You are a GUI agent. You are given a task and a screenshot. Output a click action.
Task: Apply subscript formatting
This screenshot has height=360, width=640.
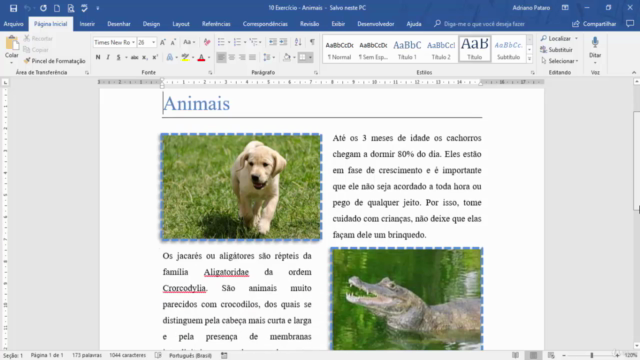pyautogui.click(x=144, y=58)
